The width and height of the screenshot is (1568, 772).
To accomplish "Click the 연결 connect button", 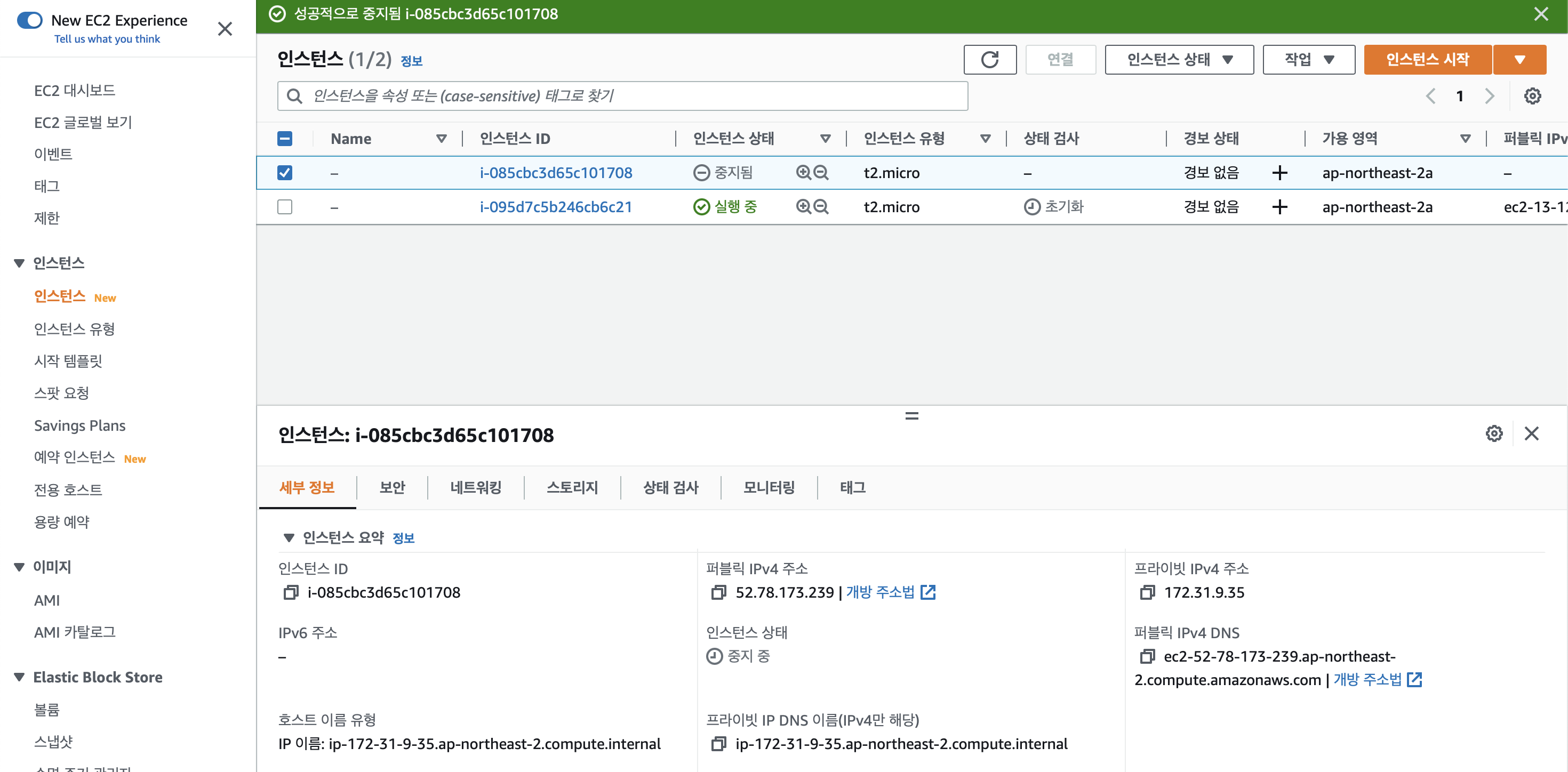I will 1060,60.
